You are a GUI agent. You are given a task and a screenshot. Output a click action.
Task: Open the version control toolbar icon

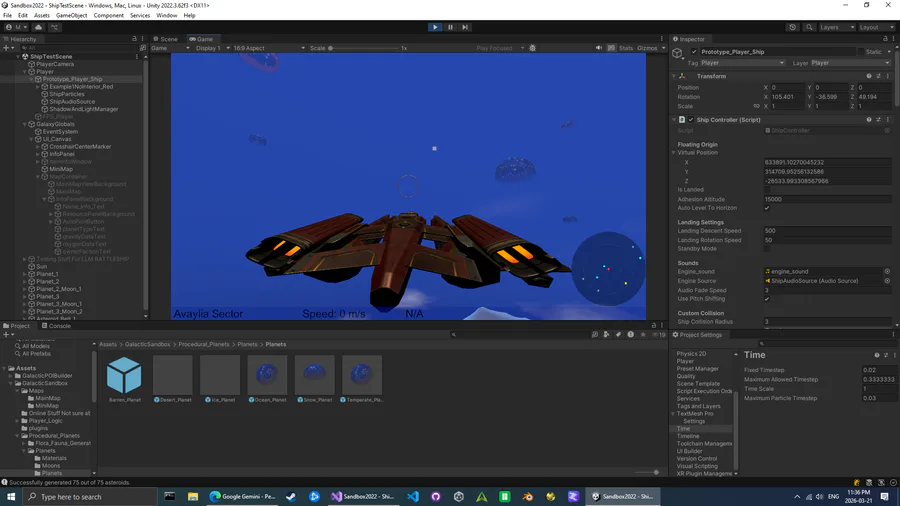(55, 27)
